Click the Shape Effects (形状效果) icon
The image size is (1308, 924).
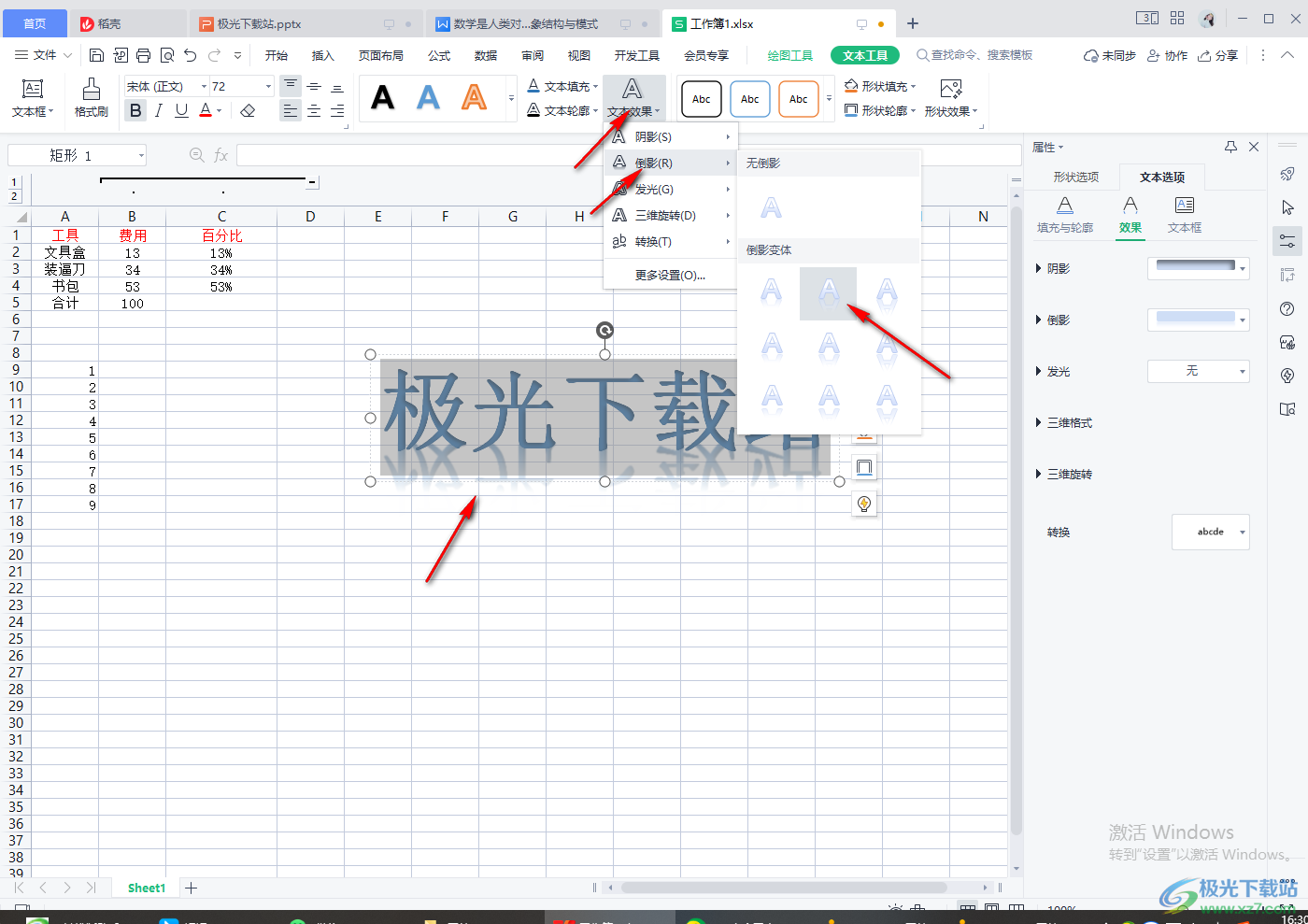951,97
